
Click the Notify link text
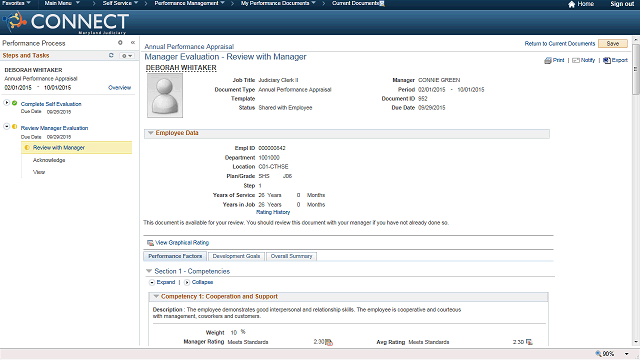pyautogui.click(x=588, y=60)
